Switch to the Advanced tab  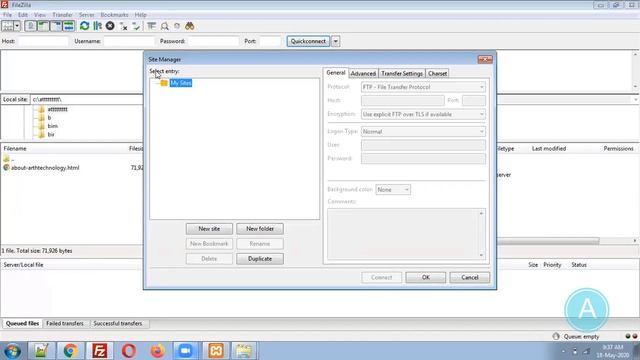pyautogui.click(x=363, y=73)
